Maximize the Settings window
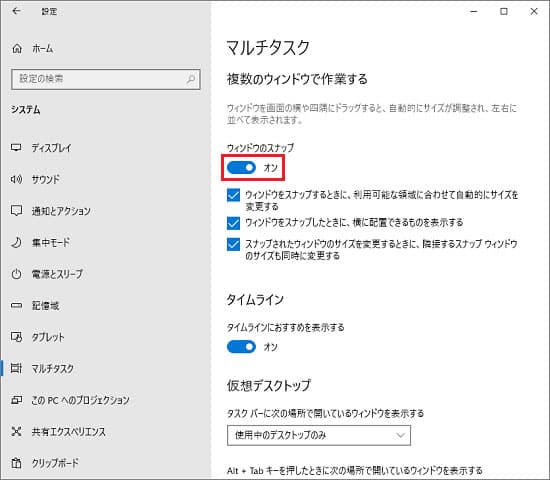Screen dimensions: 550x480 [504, 12]
